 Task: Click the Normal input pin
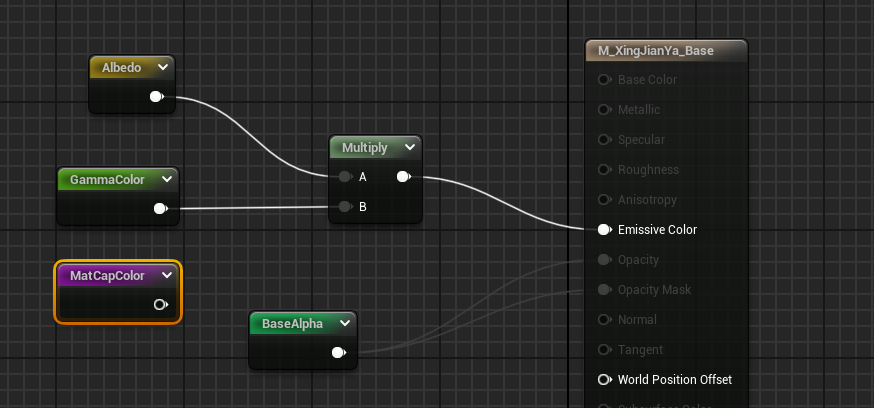pos(604,320)
